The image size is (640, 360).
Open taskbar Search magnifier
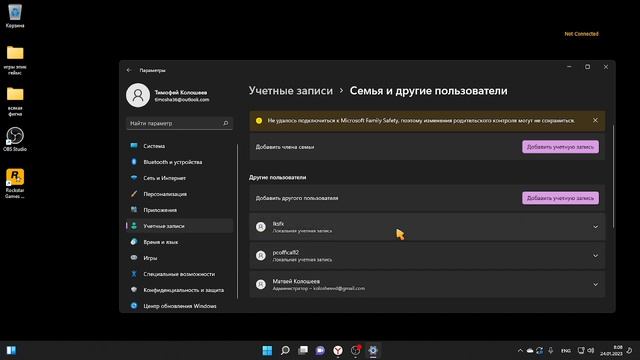[x=285, y=350]
